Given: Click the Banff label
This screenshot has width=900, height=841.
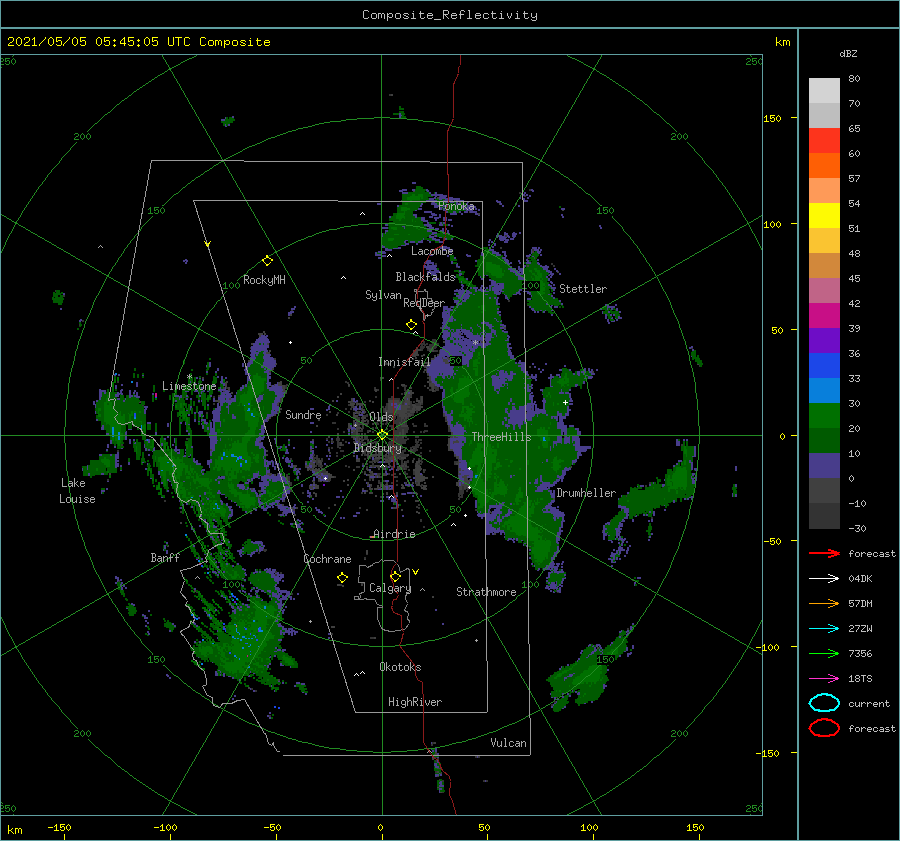Looking at the screenshot, I should coord(165,558).
